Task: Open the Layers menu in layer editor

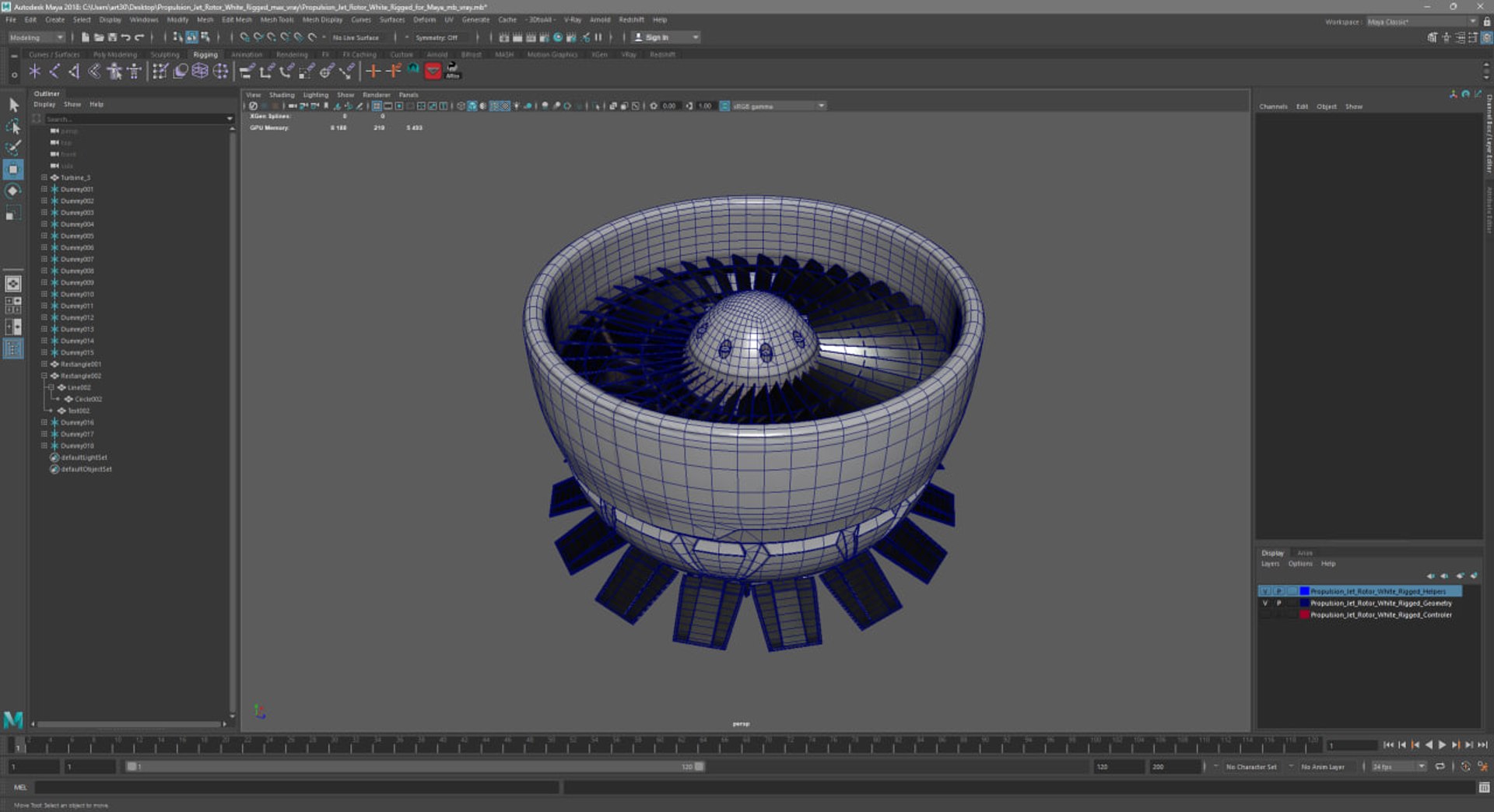Action: click(x=1270, y=564)
